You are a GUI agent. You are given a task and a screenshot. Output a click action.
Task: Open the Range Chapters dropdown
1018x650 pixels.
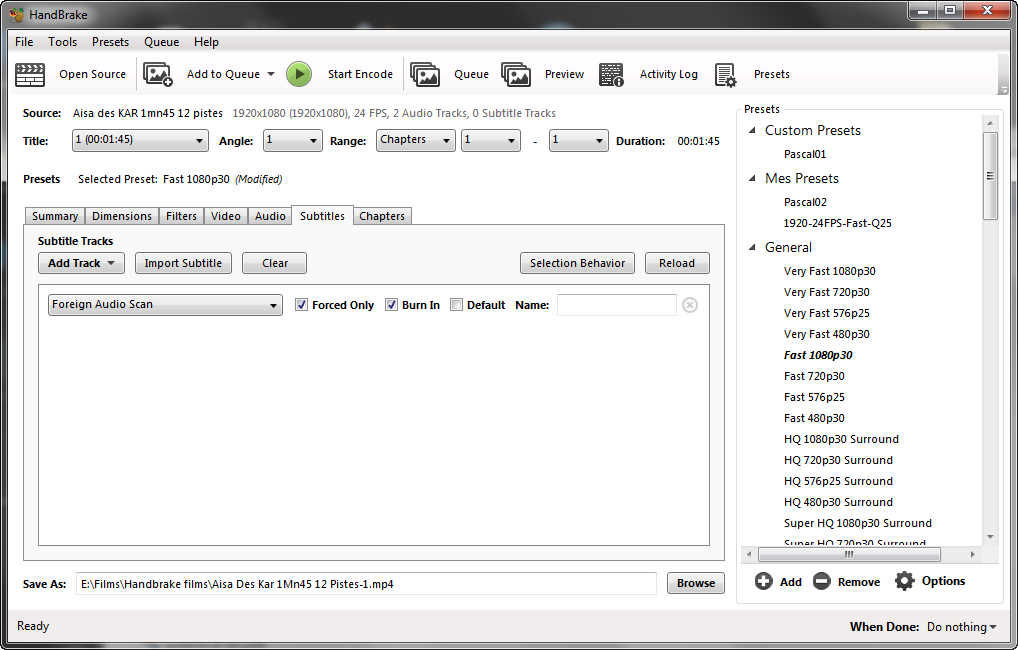click(416, 140)
